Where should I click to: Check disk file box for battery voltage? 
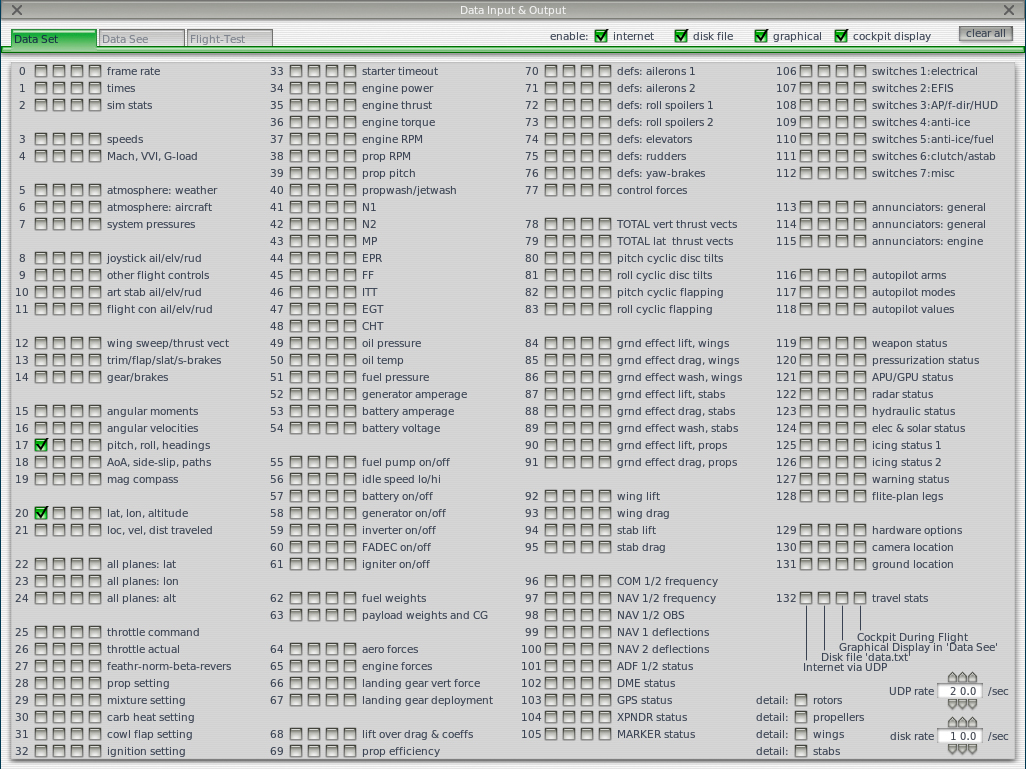click(314, 428)
